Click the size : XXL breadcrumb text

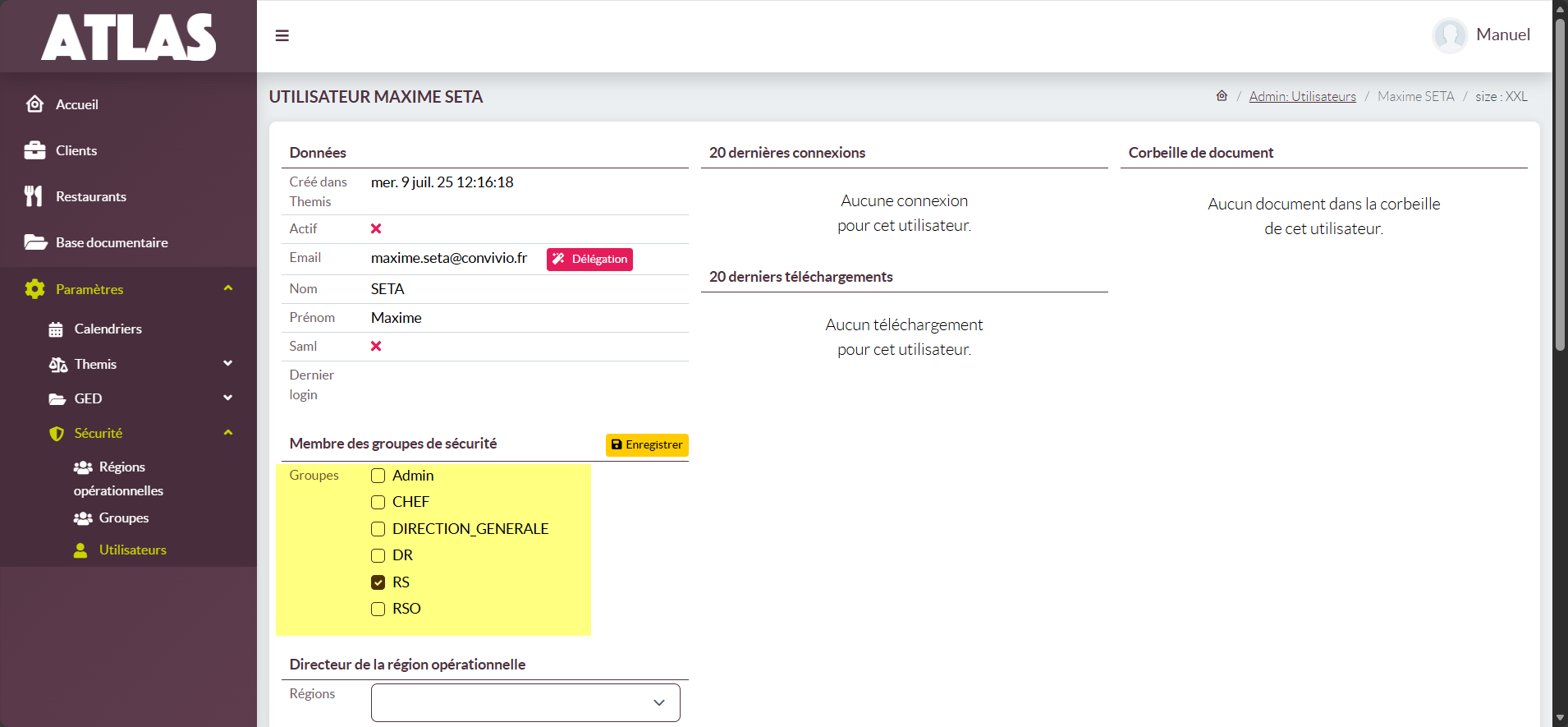1501,96
